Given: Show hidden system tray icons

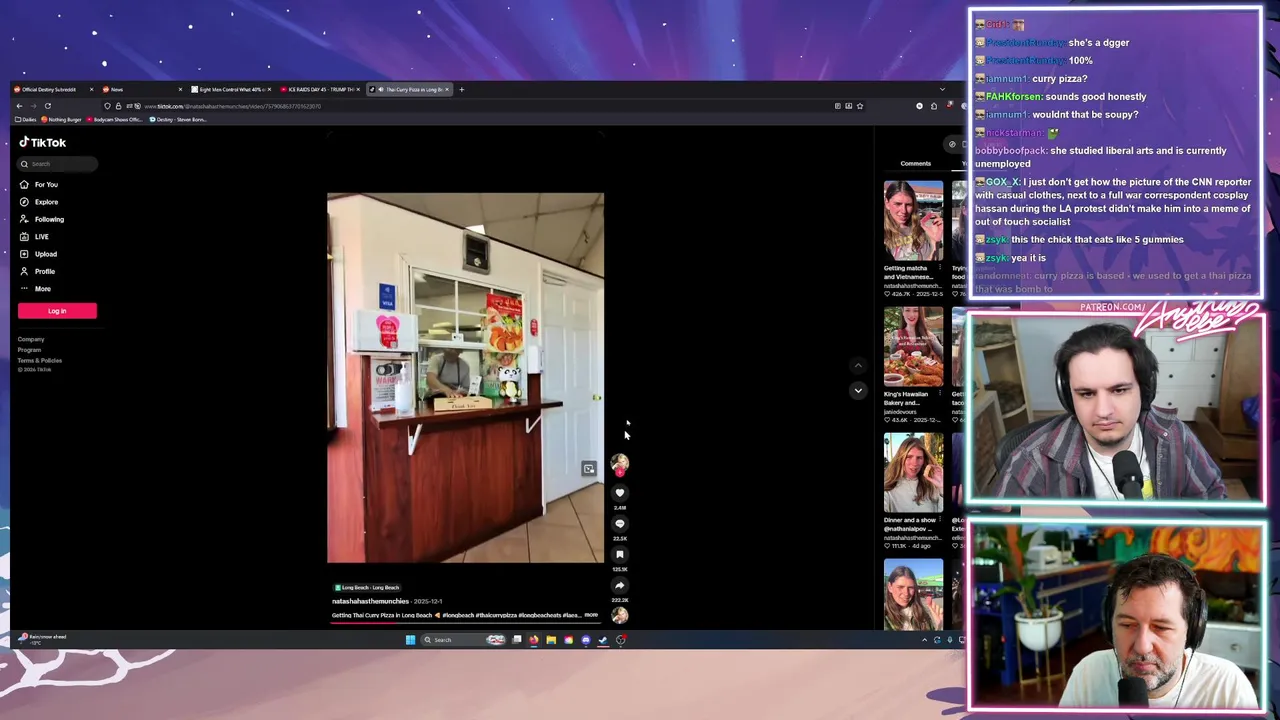Looking at the screenshot, I should 924,640.
